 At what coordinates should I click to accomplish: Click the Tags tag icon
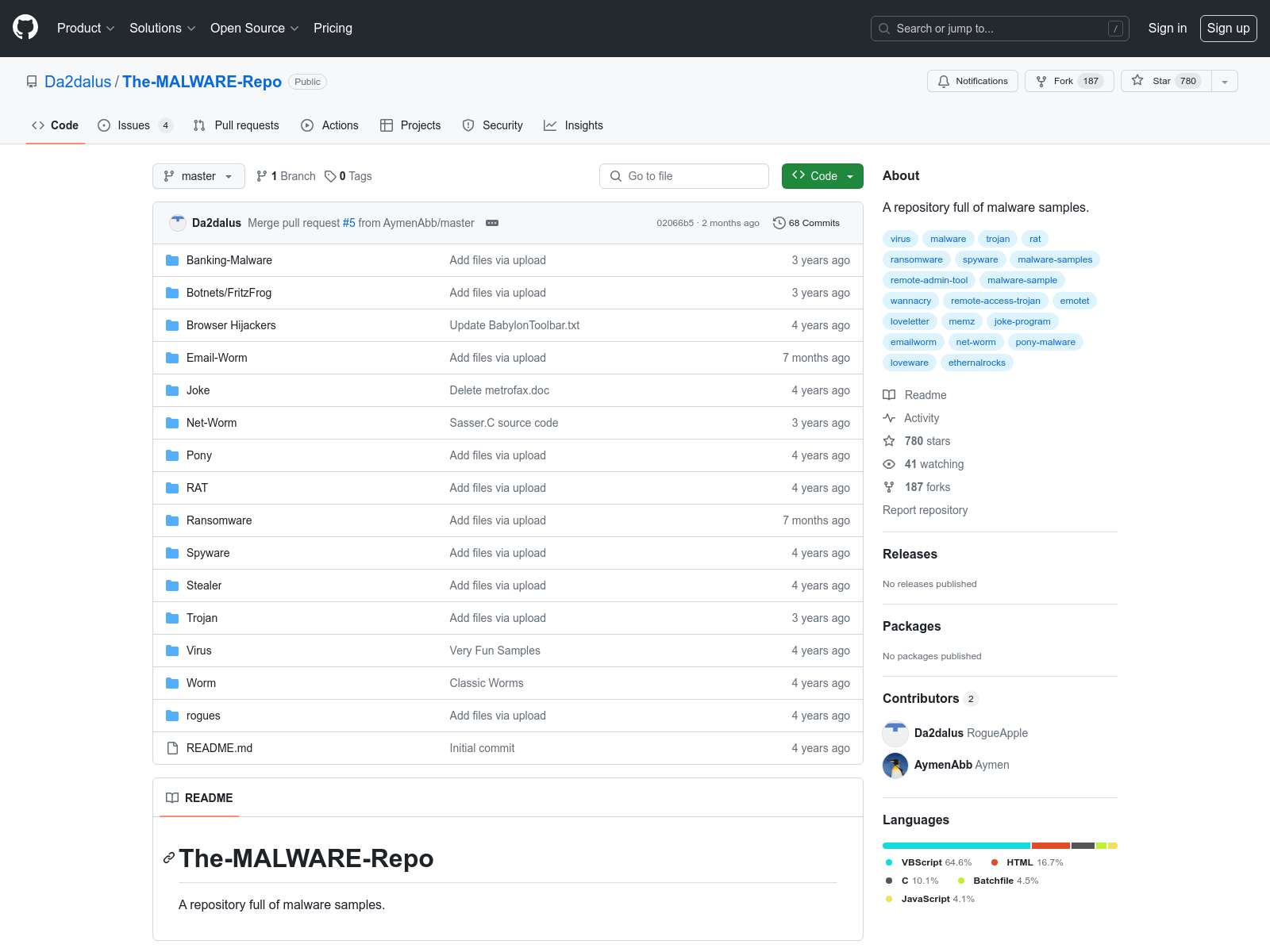tap(330, 176)
